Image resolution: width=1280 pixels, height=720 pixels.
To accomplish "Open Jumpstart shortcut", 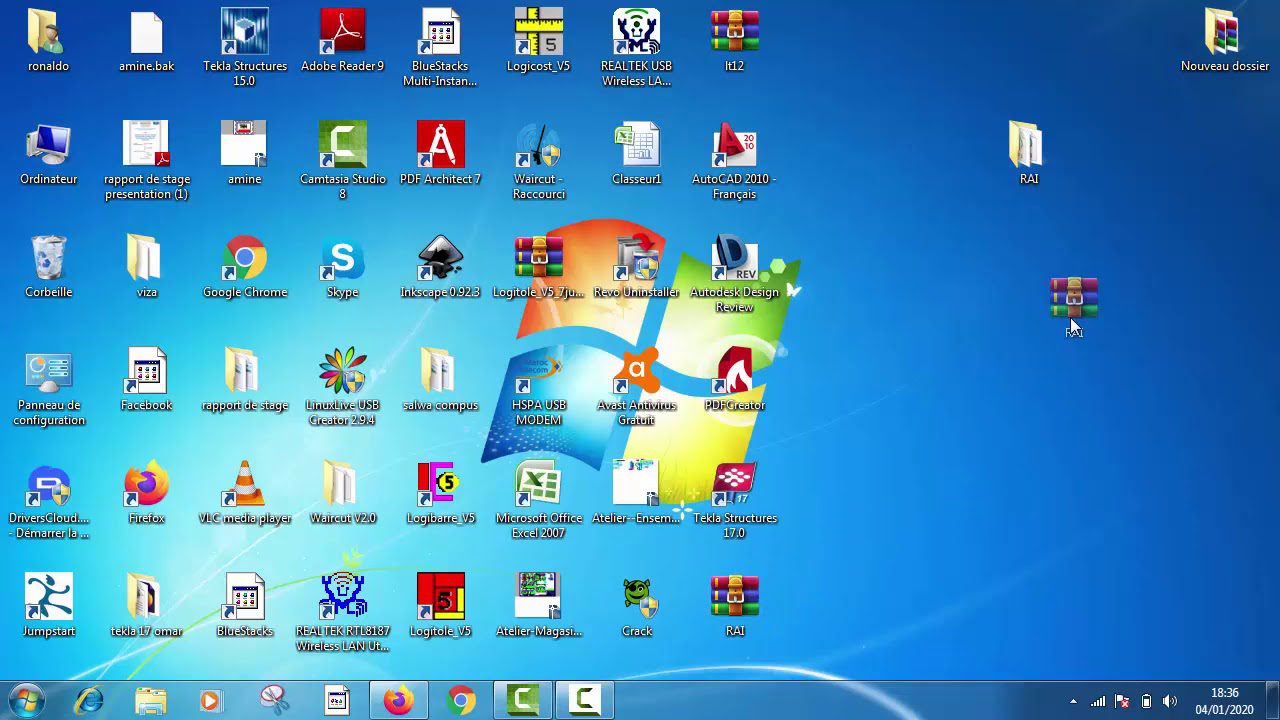I will pyautogui.click(x=48, y=598).
